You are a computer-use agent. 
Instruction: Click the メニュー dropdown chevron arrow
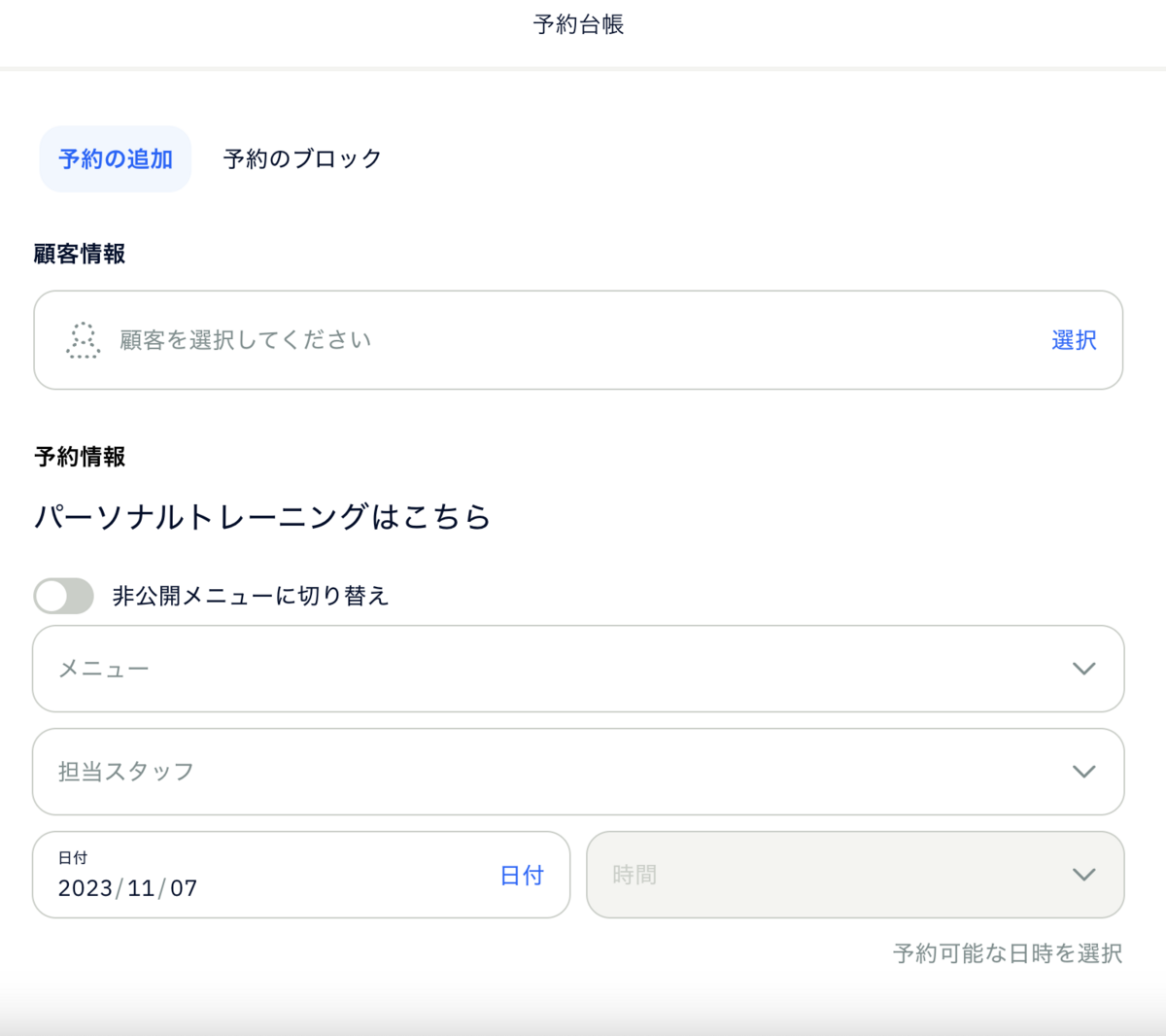[x=1083, y=669]
